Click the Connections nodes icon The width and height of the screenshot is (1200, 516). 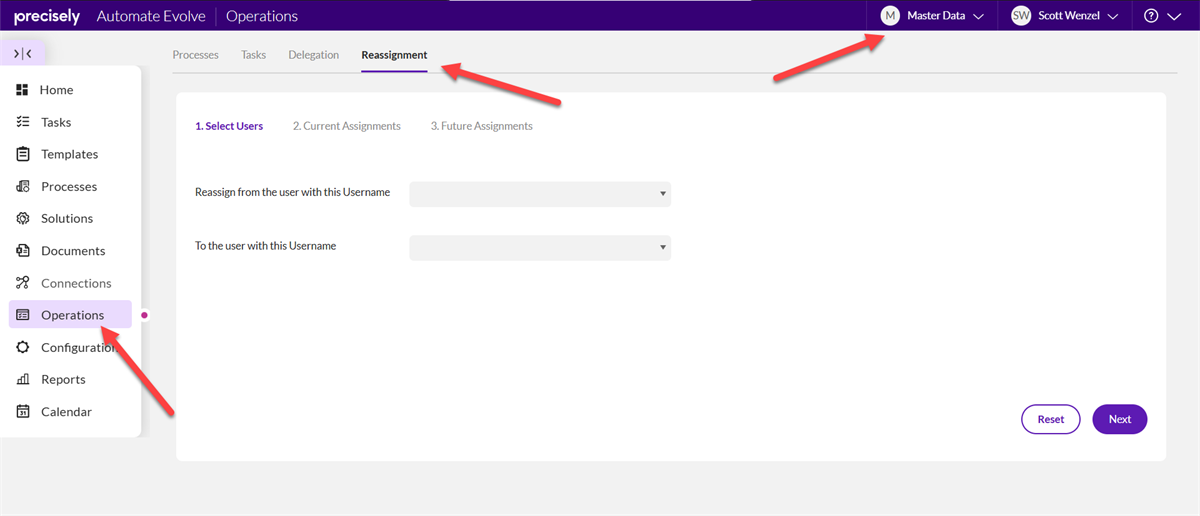point(22,283)
